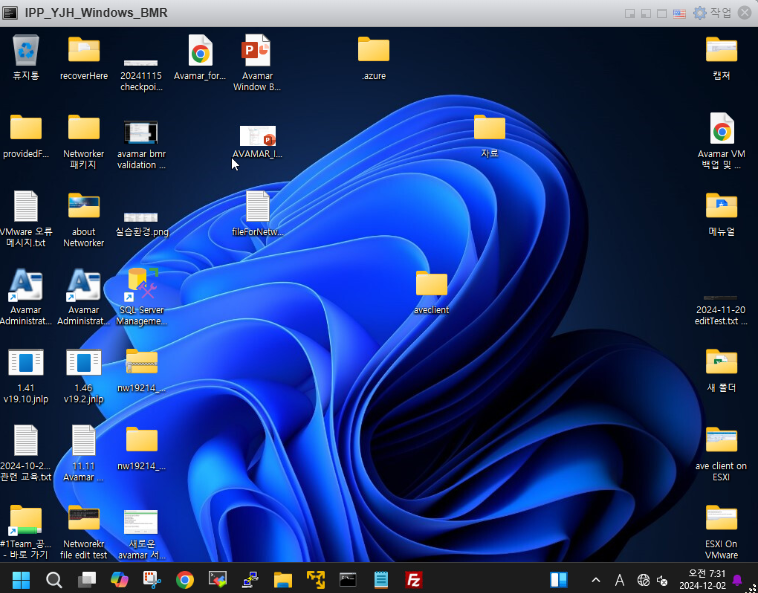Image resolution: width=758 pixels, height=593 pixels.
Task: Open notification bell in the tray
Action: point(737,579)
